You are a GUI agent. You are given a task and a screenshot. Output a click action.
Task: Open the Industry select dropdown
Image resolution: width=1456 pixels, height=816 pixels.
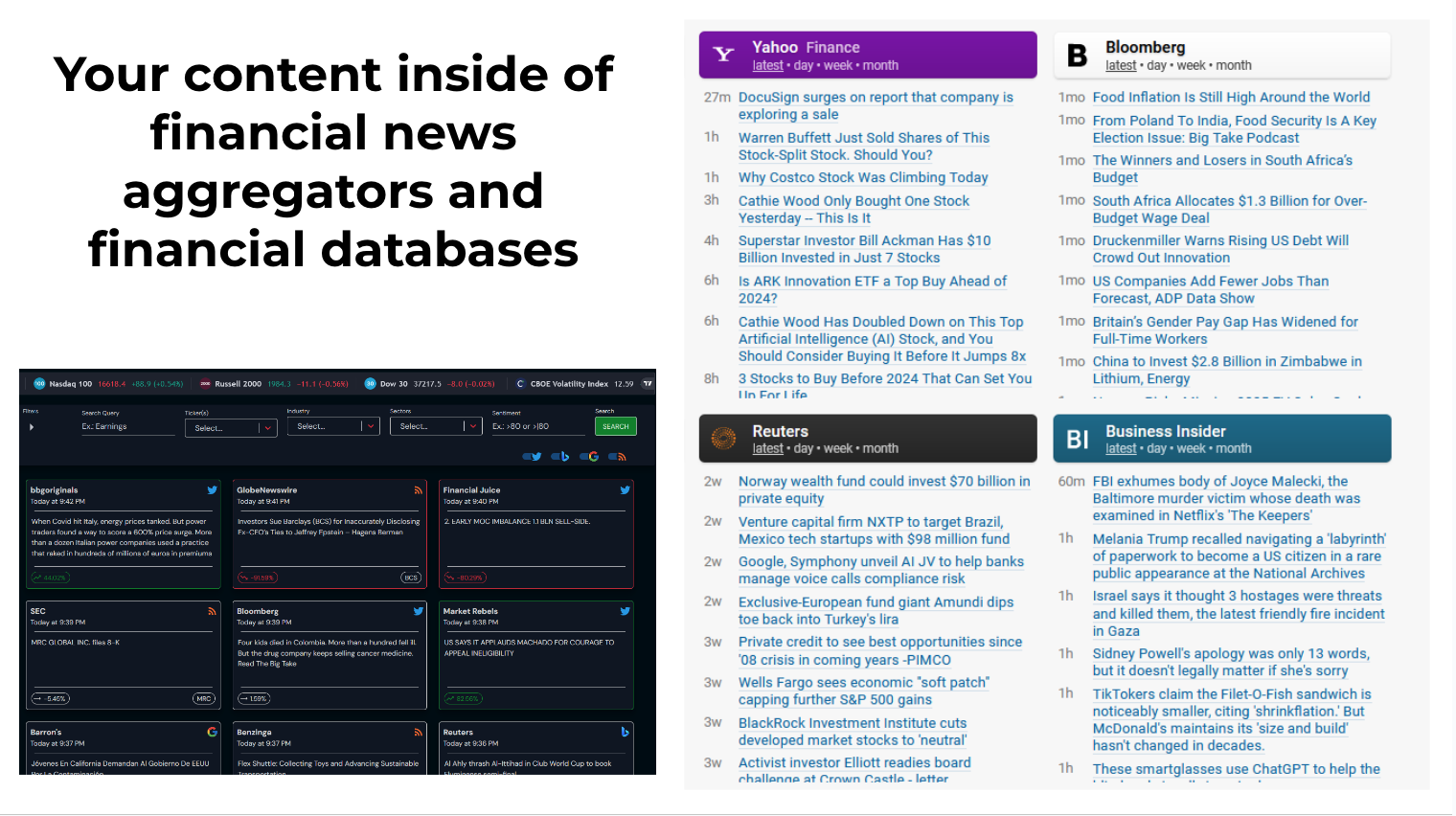point(333,426)
